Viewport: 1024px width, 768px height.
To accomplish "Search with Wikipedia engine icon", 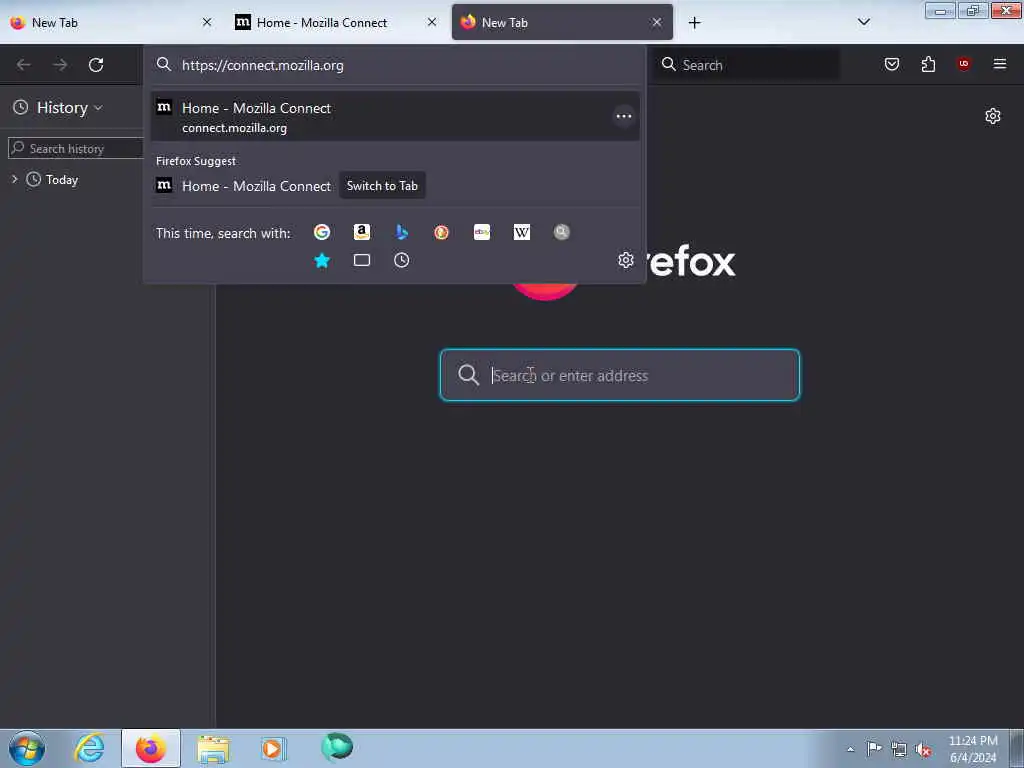I will click(x=522, y=232).
